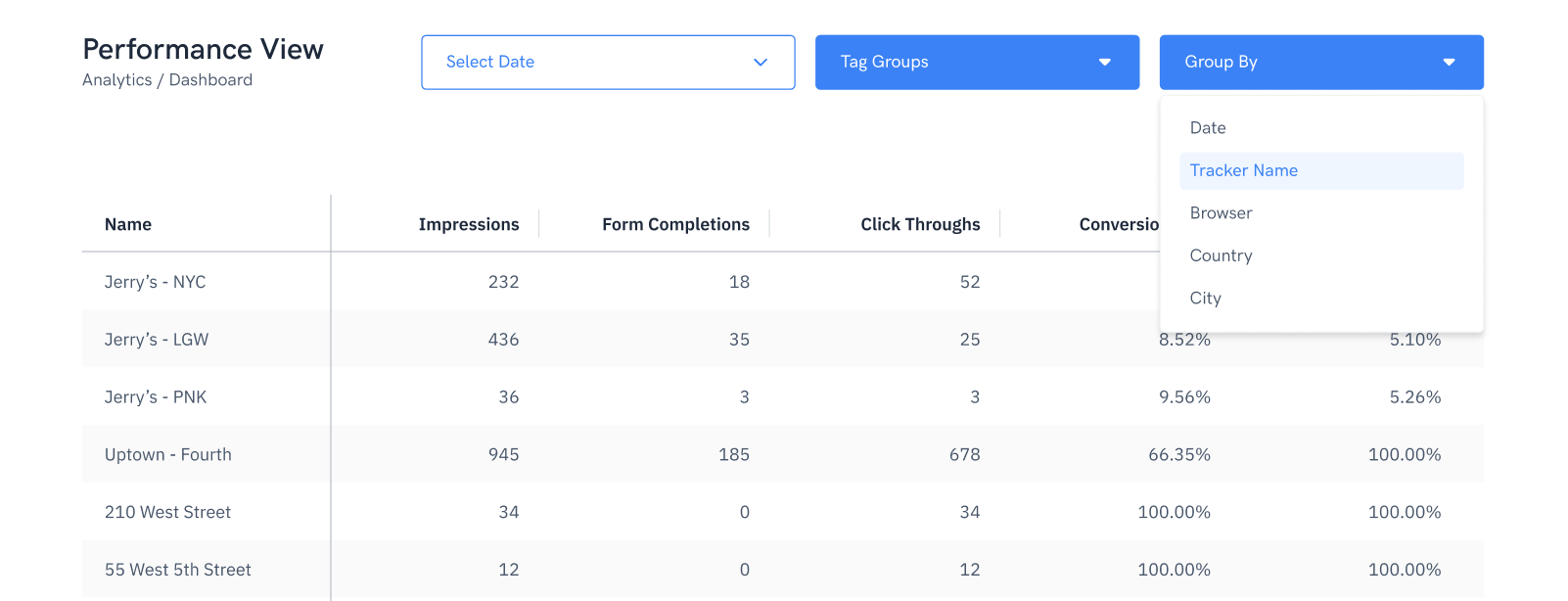The height and width of the screenshot is (601, 1568).
Task: Choose Browser in the Group By list
Action: click(1221, 212)
